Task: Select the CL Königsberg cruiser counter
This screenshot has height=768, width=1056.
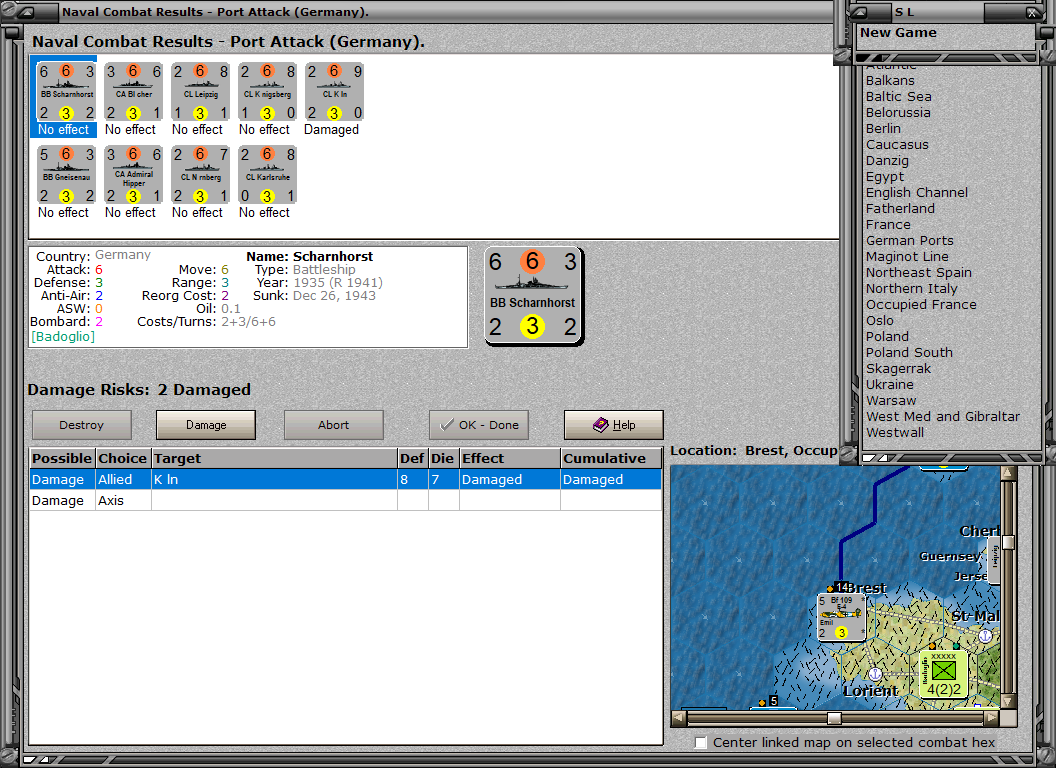Action: coord(267,92)
